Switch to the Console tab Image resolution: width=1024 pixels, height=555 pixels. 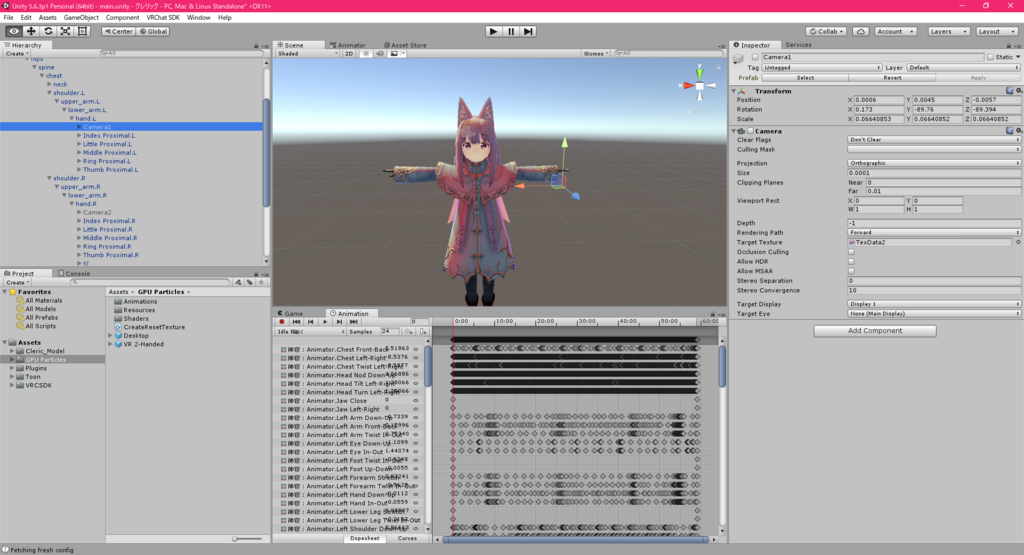(74, 274)
